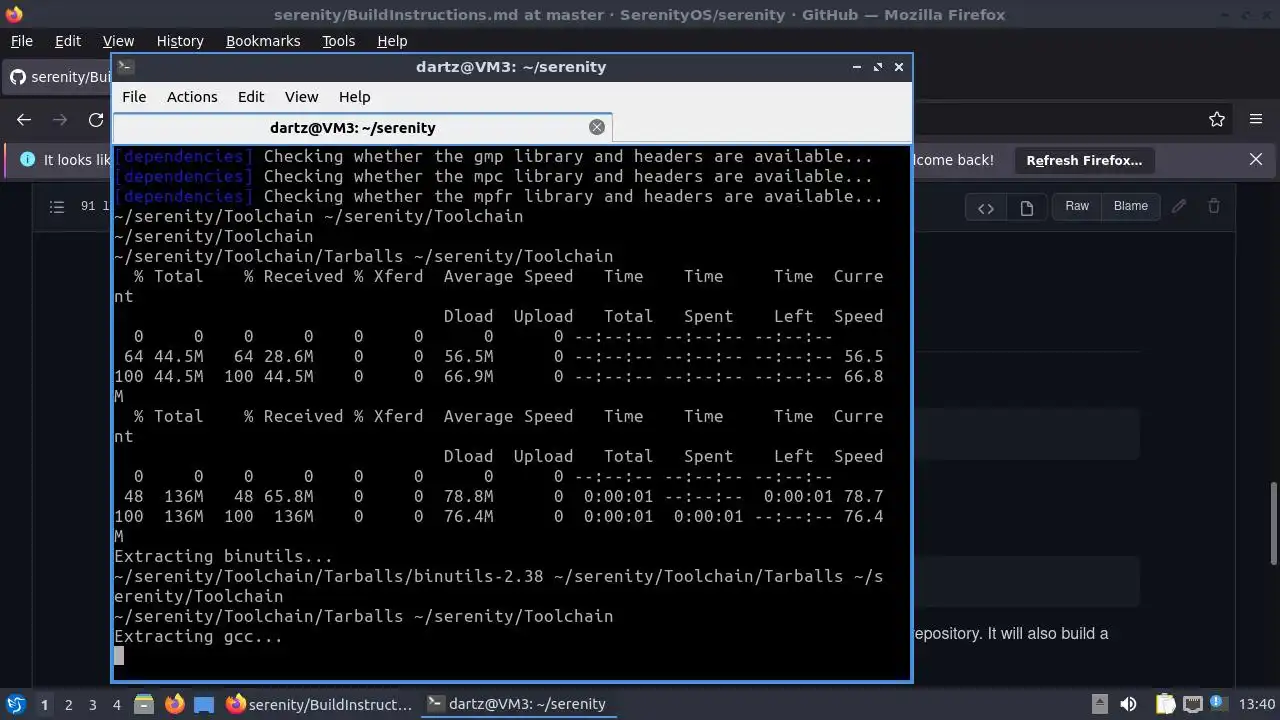Open Firefox Help menu
This screenshot has width=1280, height=720.
click(x=392, y=41)
